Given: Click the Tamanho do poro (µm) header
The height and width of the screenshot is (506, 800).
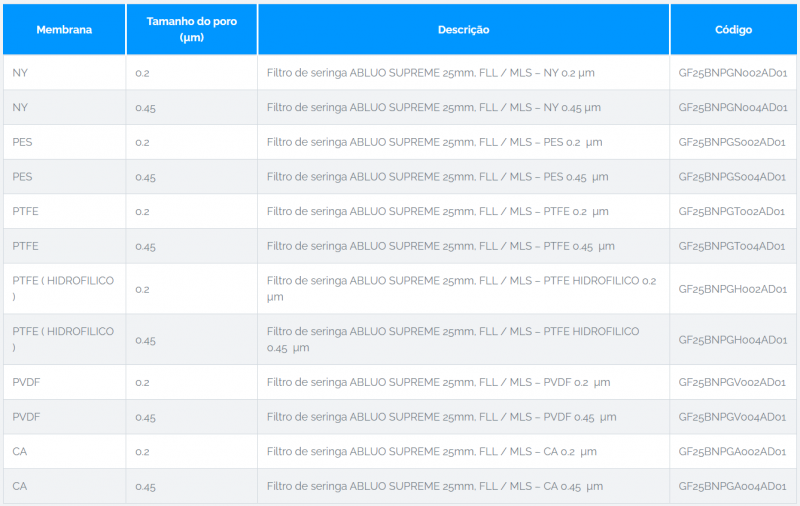Looking at the screenshot, I should 192,30.
